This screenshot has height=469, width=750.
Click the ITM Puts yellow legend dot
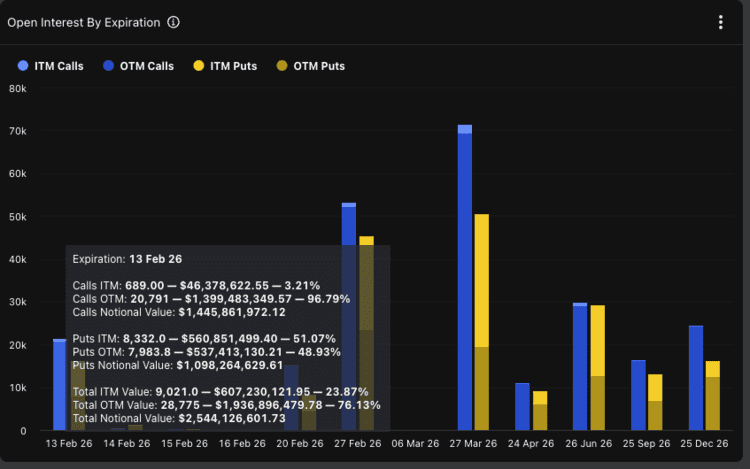[x=201, y=67]
